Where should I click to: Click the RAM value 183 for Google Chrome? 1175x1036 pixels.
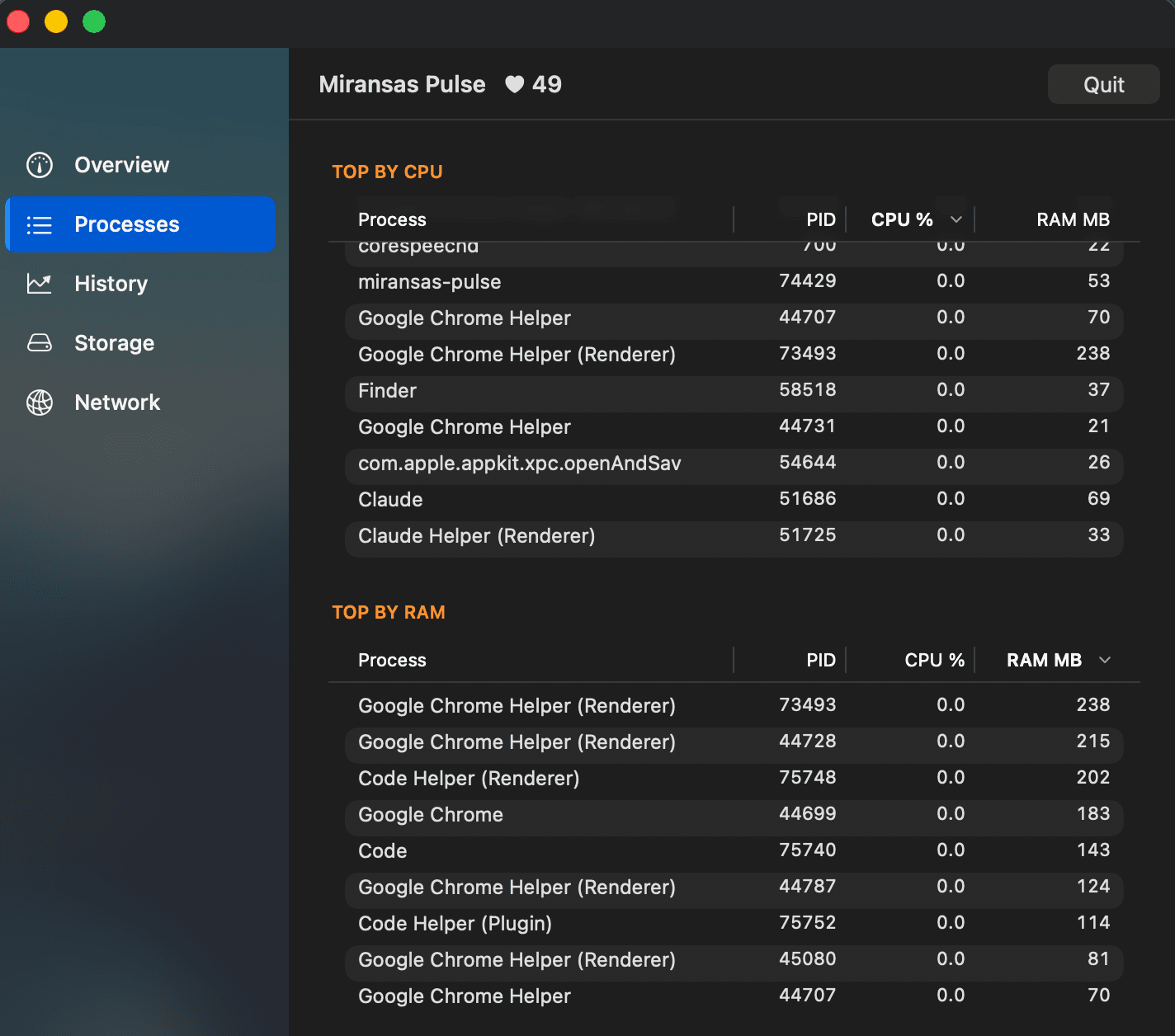point(1093,814)
